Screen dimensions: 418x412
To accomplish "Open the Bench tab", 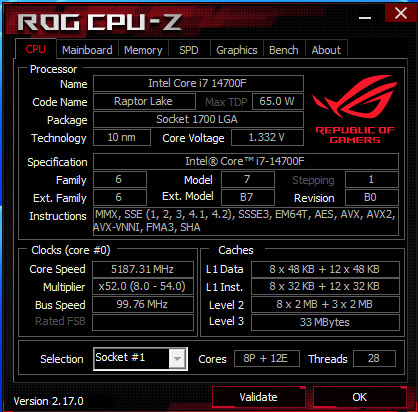I will (284, 50).
